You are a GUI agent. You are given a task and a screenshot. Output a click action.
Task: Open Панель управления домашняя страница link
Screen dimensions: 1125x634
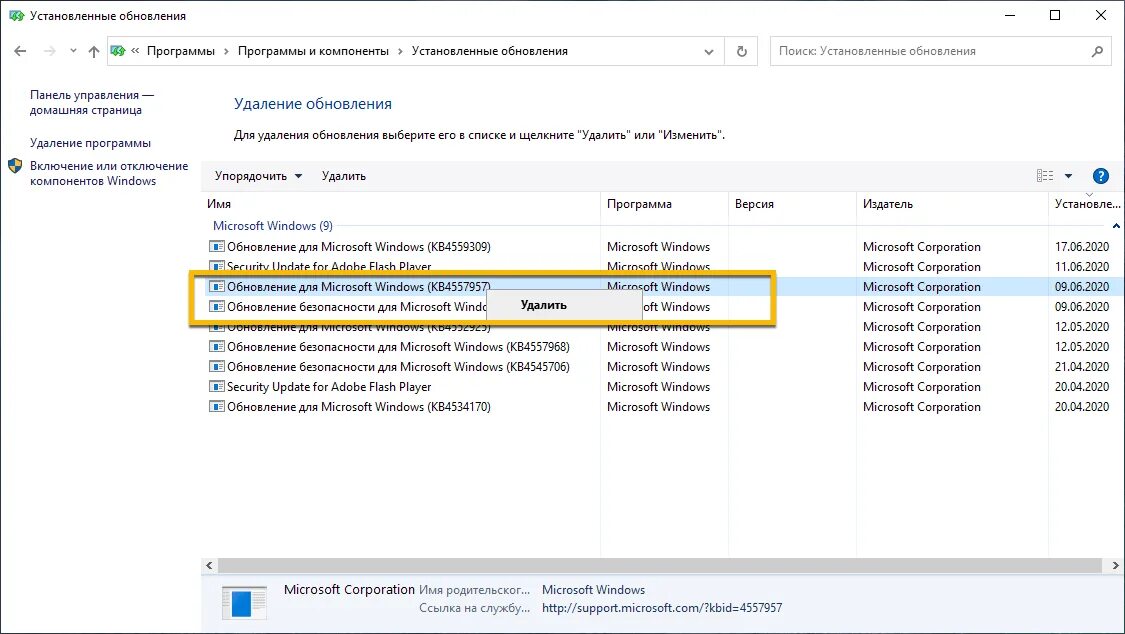coord(92,103)
